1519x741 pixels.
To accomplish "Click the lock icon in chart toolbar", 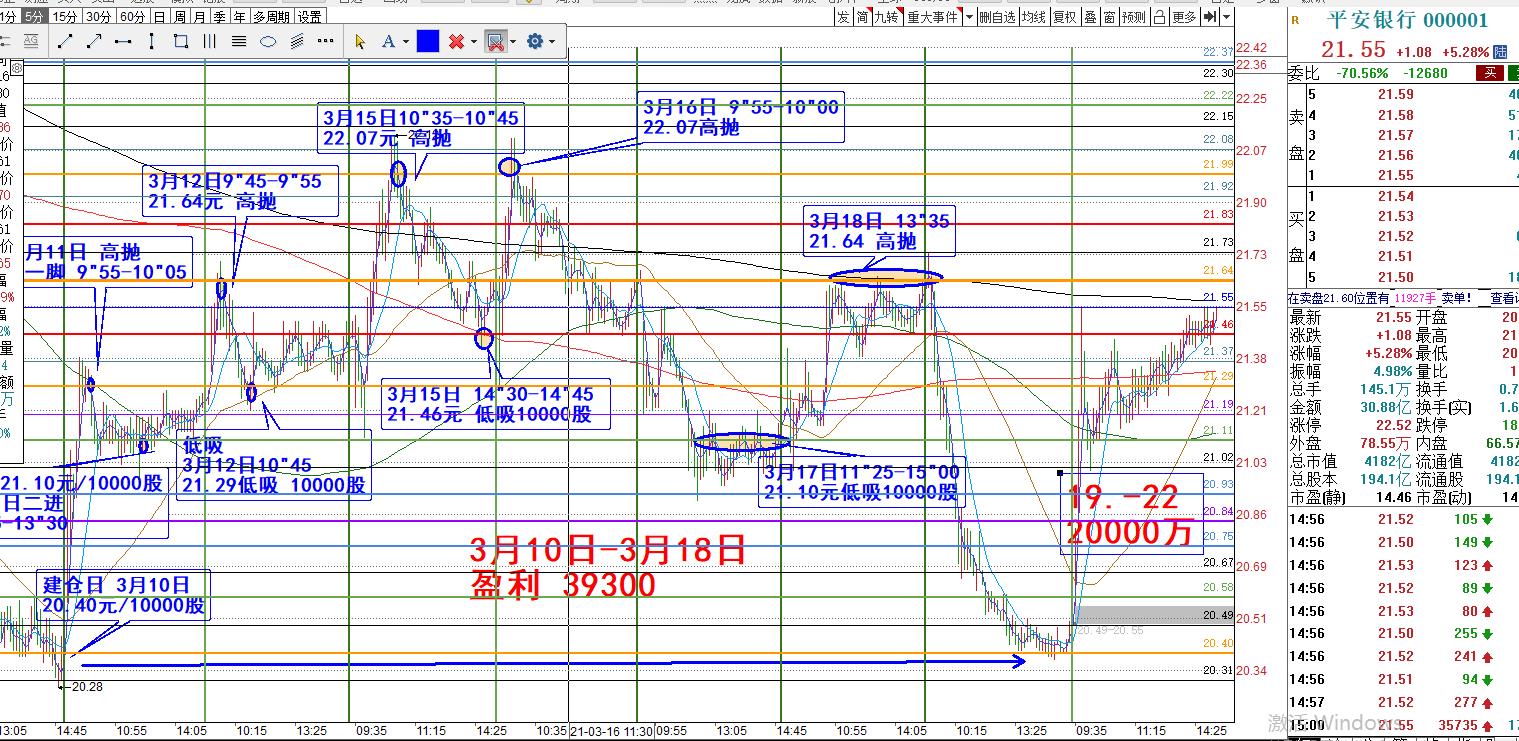I will tap(1159, 17).
